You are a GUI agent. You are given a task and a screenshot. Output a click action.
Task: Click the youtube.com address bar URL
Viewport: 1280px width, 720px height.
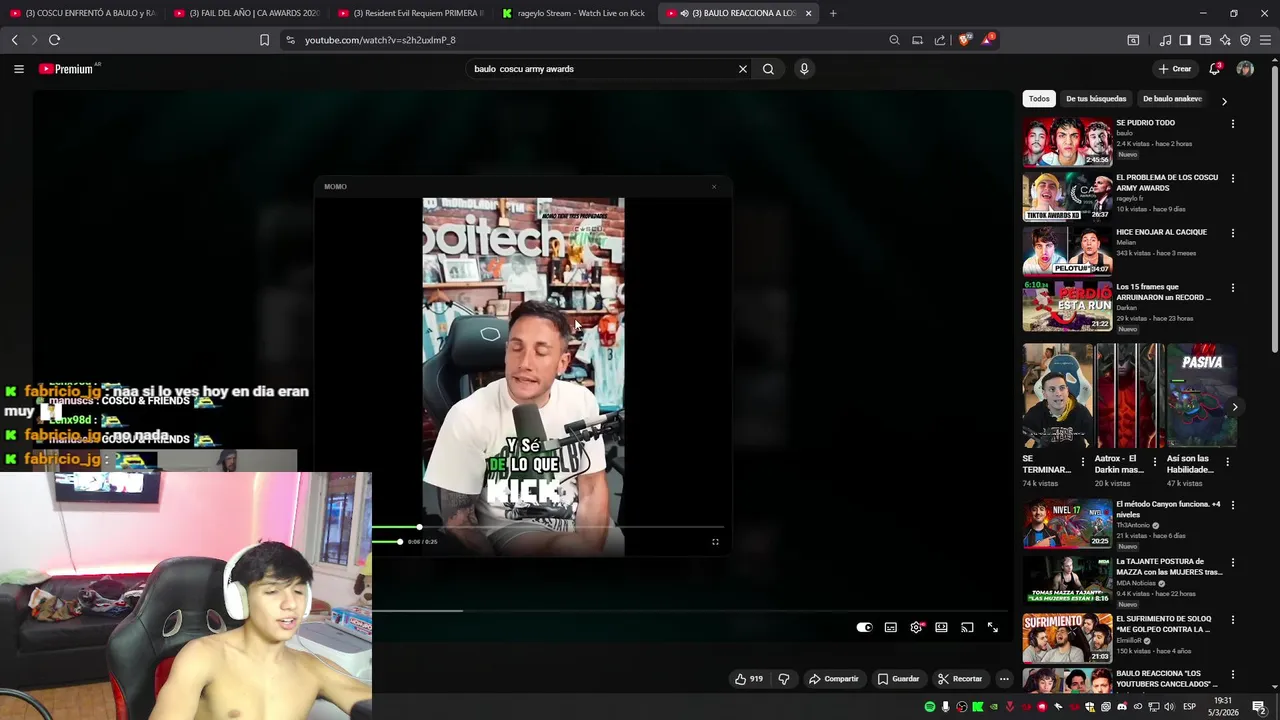click(x=380, y=40)
